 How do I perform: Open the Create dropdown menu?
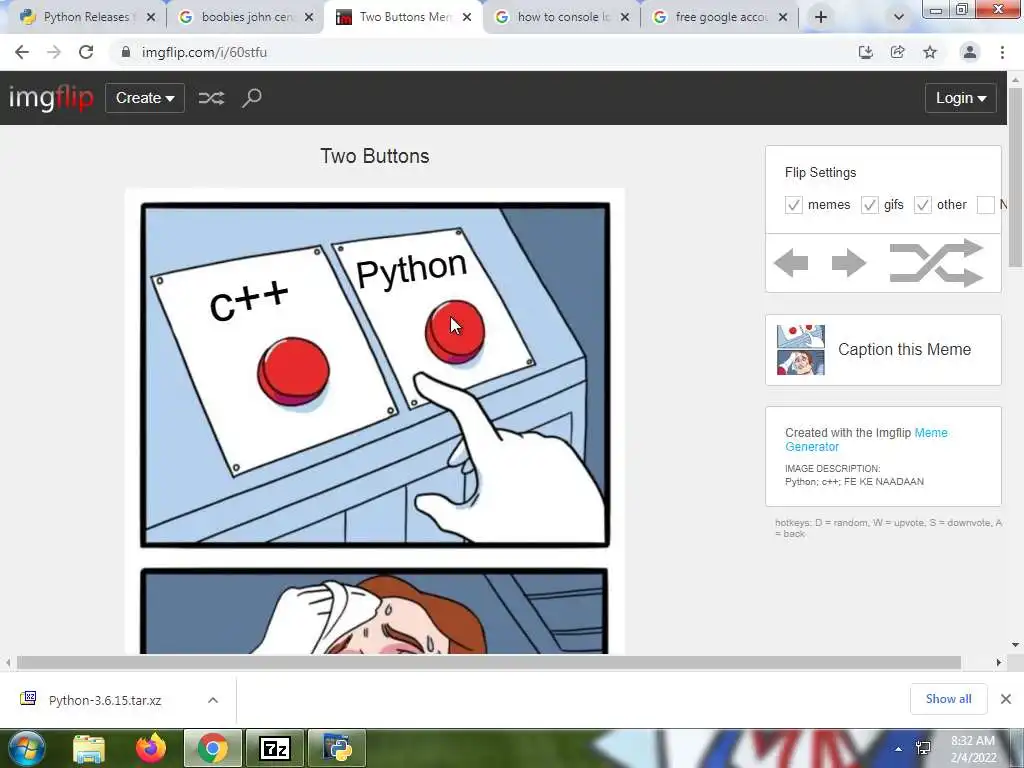pyautogui.click(x=145, y=98)
